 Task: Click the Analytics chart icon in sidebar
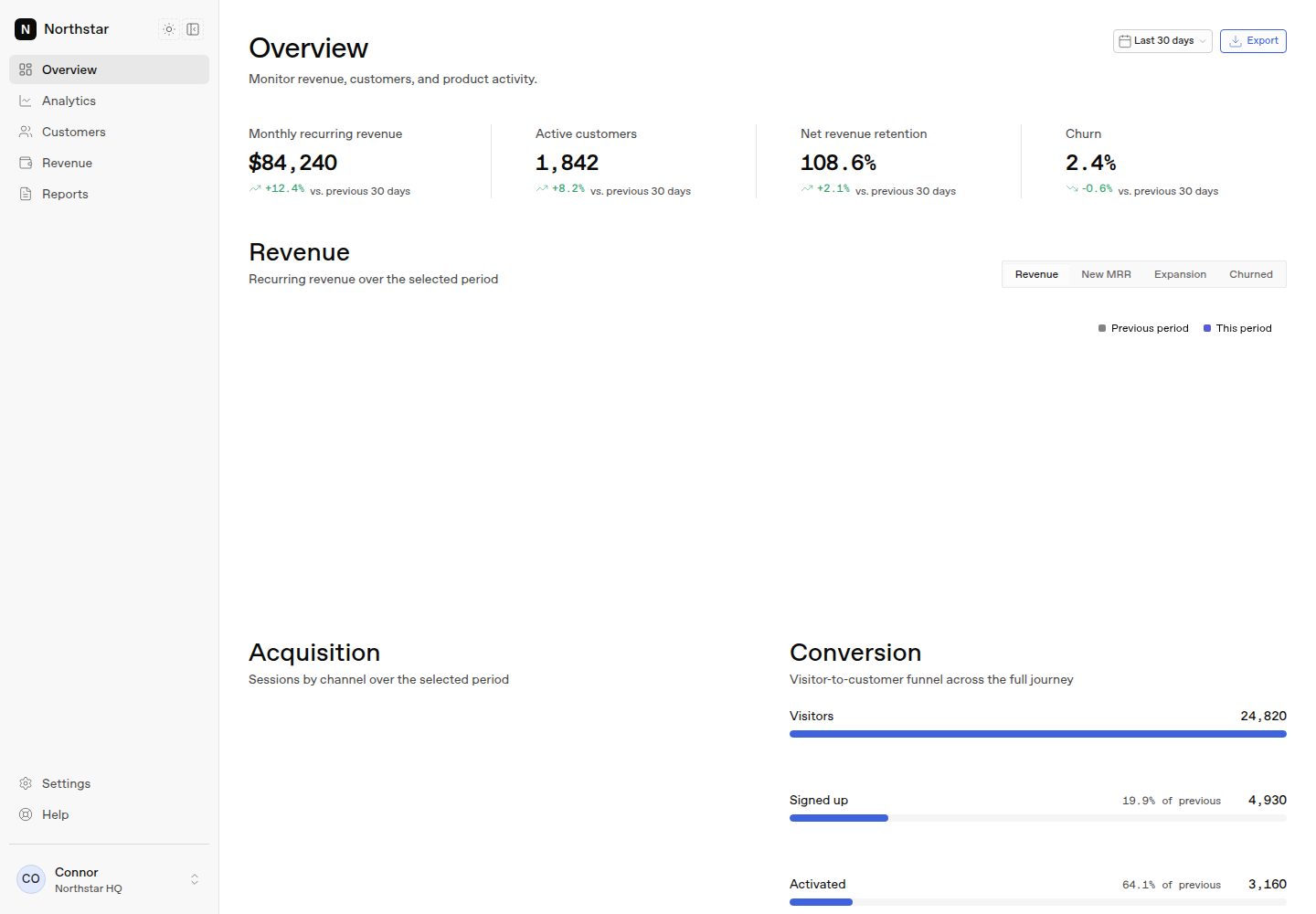tap(26, 101)
